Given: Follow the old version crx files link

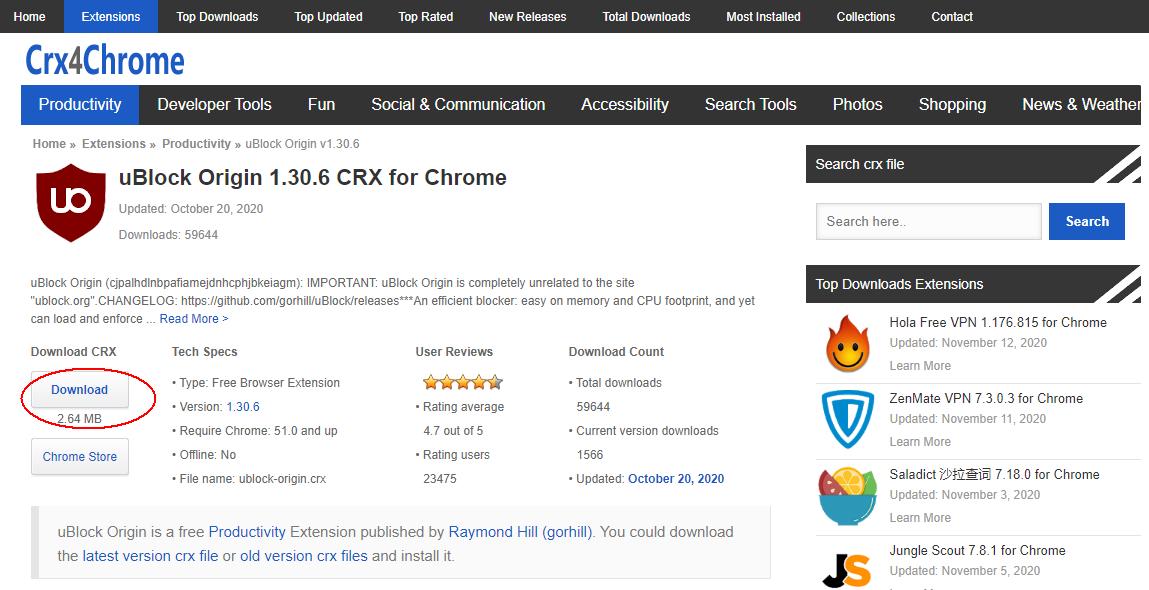Looking at the screenshot, I should point(303,555).
